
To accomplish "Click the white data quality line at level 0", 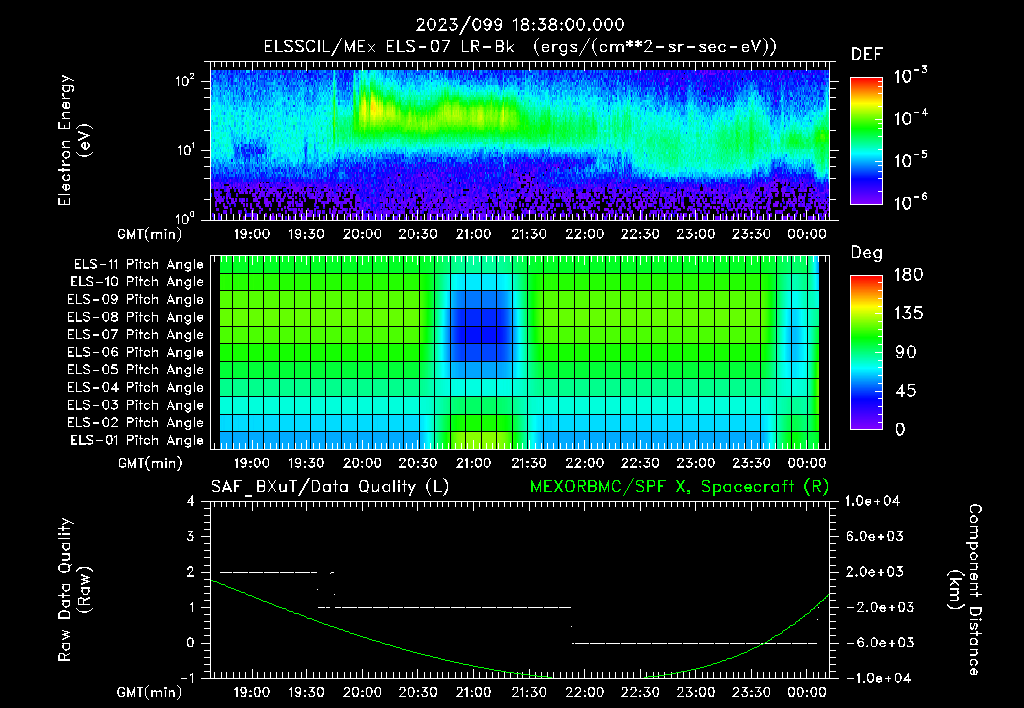I will (x=694, y=643).
